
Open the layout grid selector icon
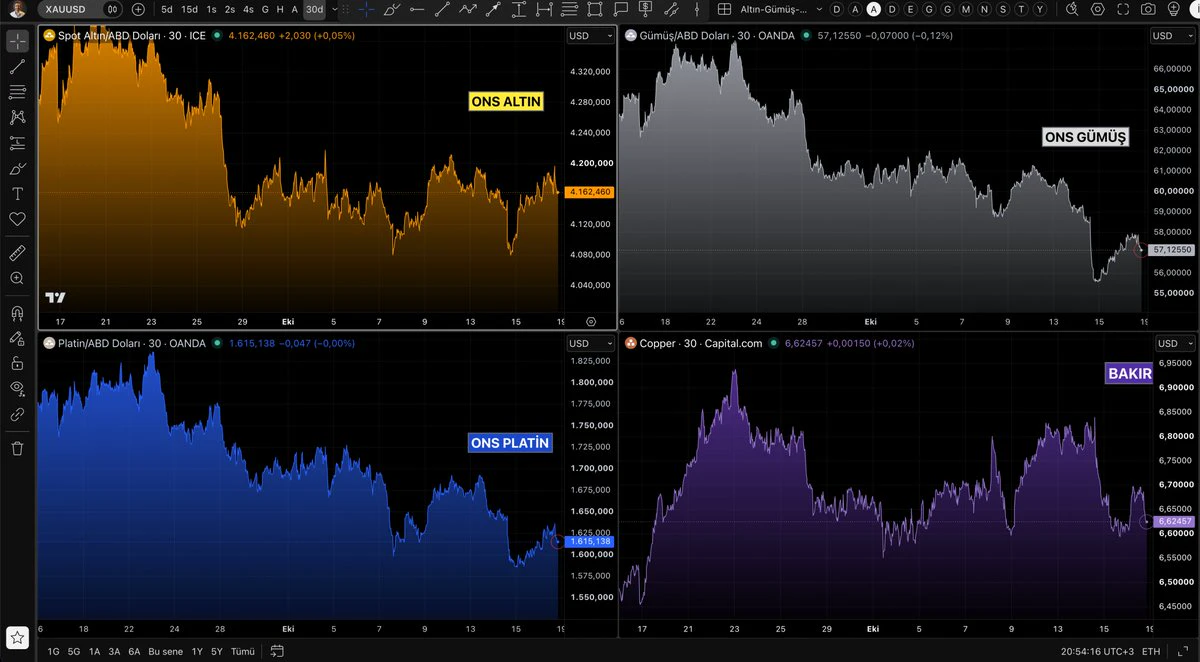726,9
